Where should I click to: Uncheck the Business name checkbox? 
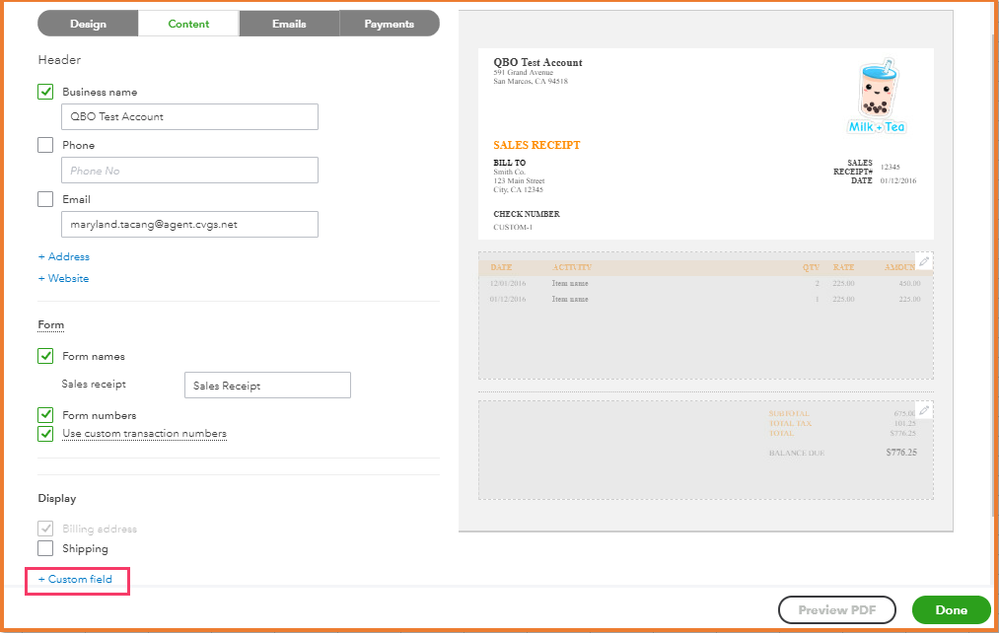(45, 92)
